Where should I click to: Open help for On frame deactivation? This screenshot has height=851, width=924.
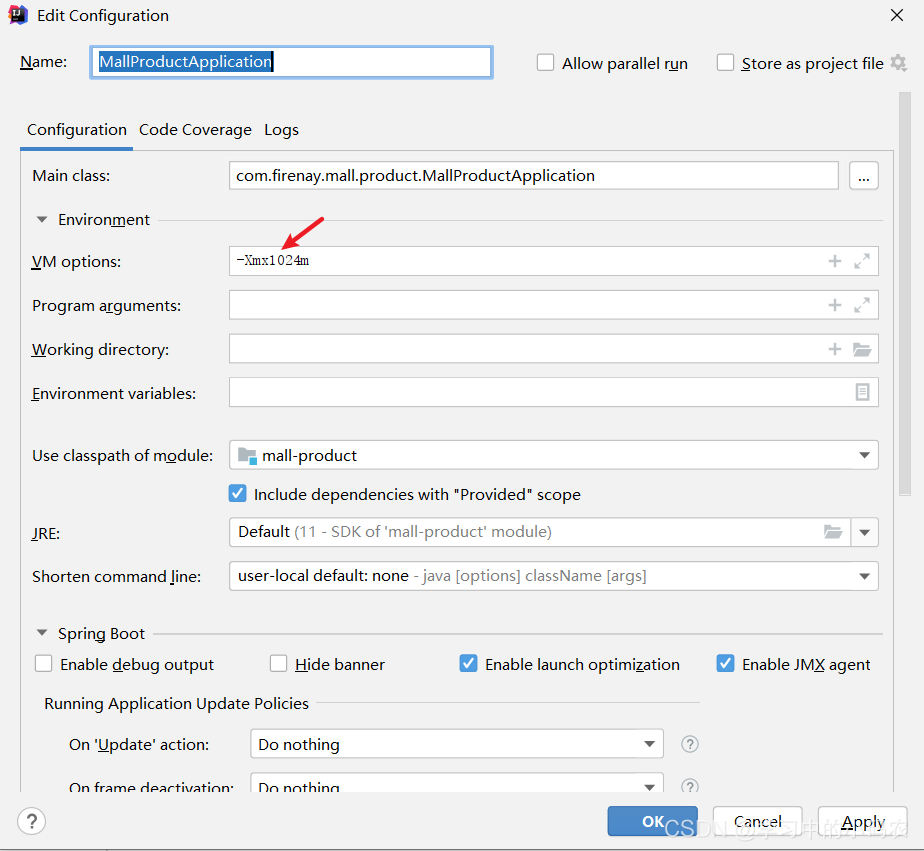(x=689, y=786)
